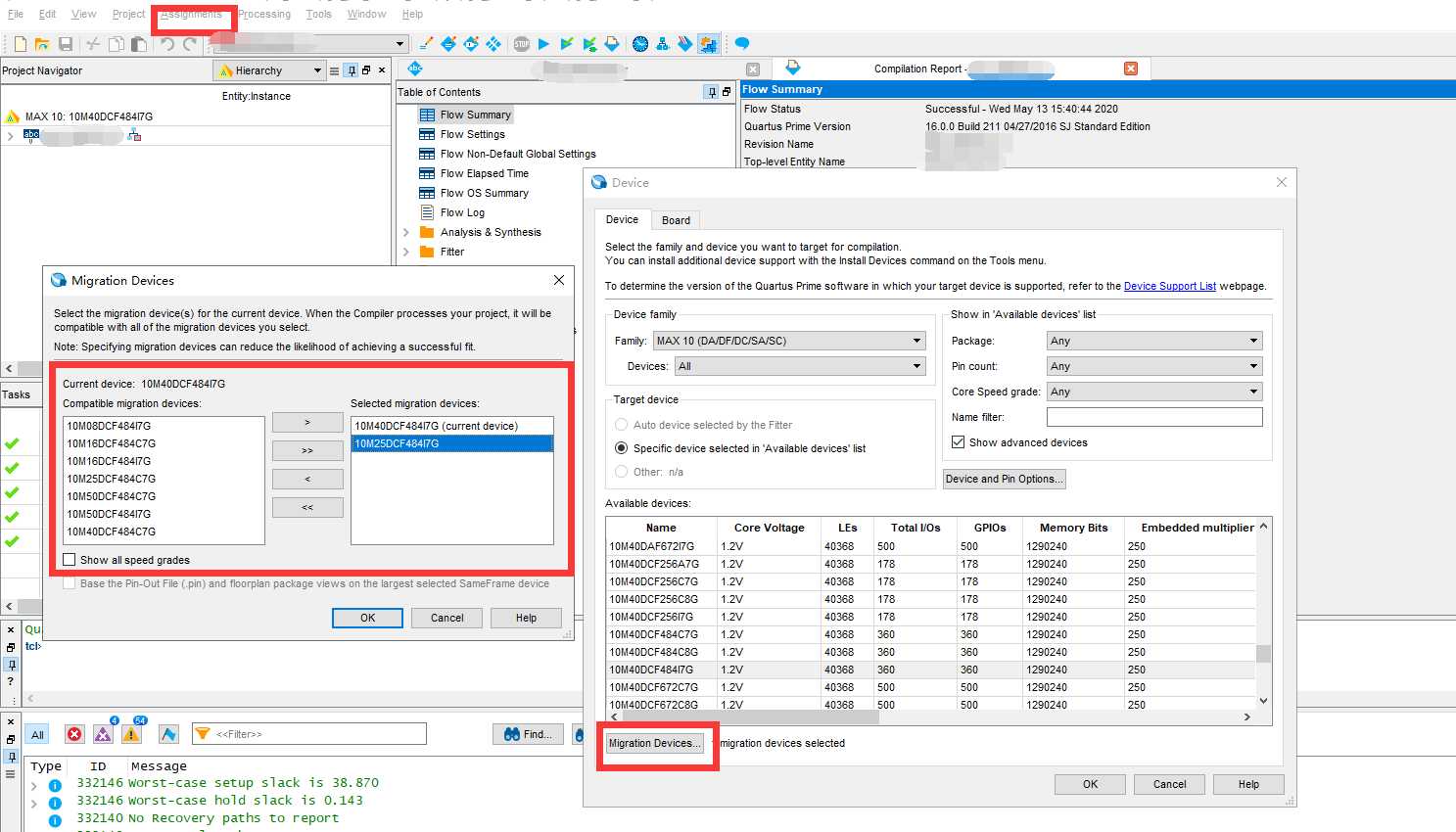Switch to the Board tab
This screenshot has width=1456, height=832.
pyautogui.click(x=676, y=220)
